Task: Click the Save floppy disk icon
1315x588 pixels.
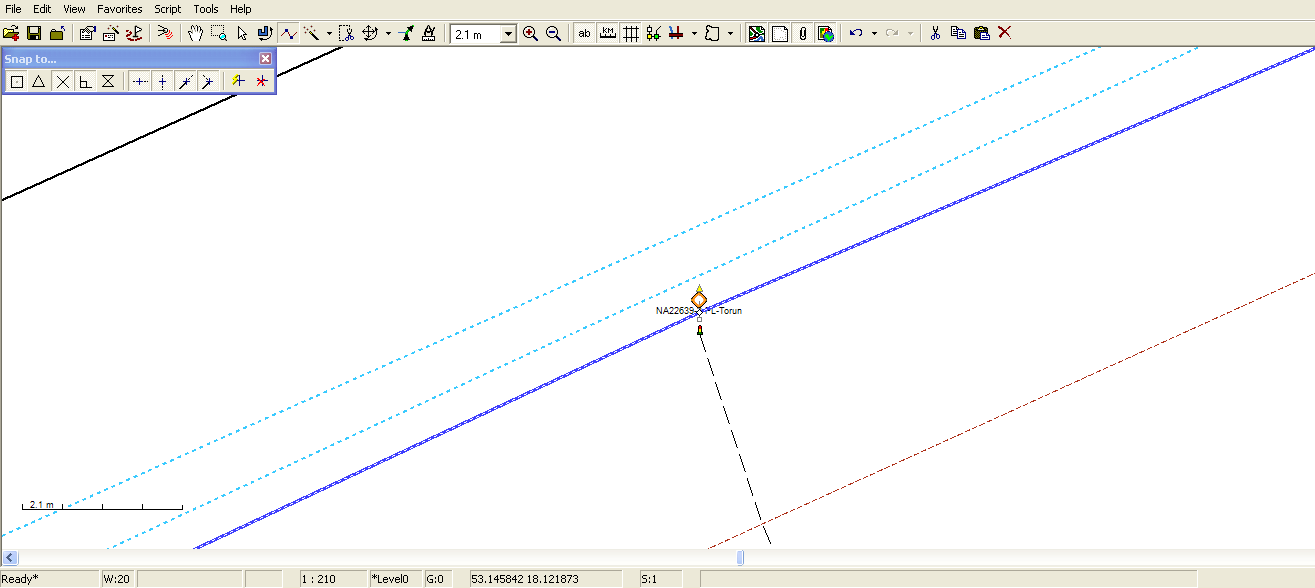Action: 33,33
